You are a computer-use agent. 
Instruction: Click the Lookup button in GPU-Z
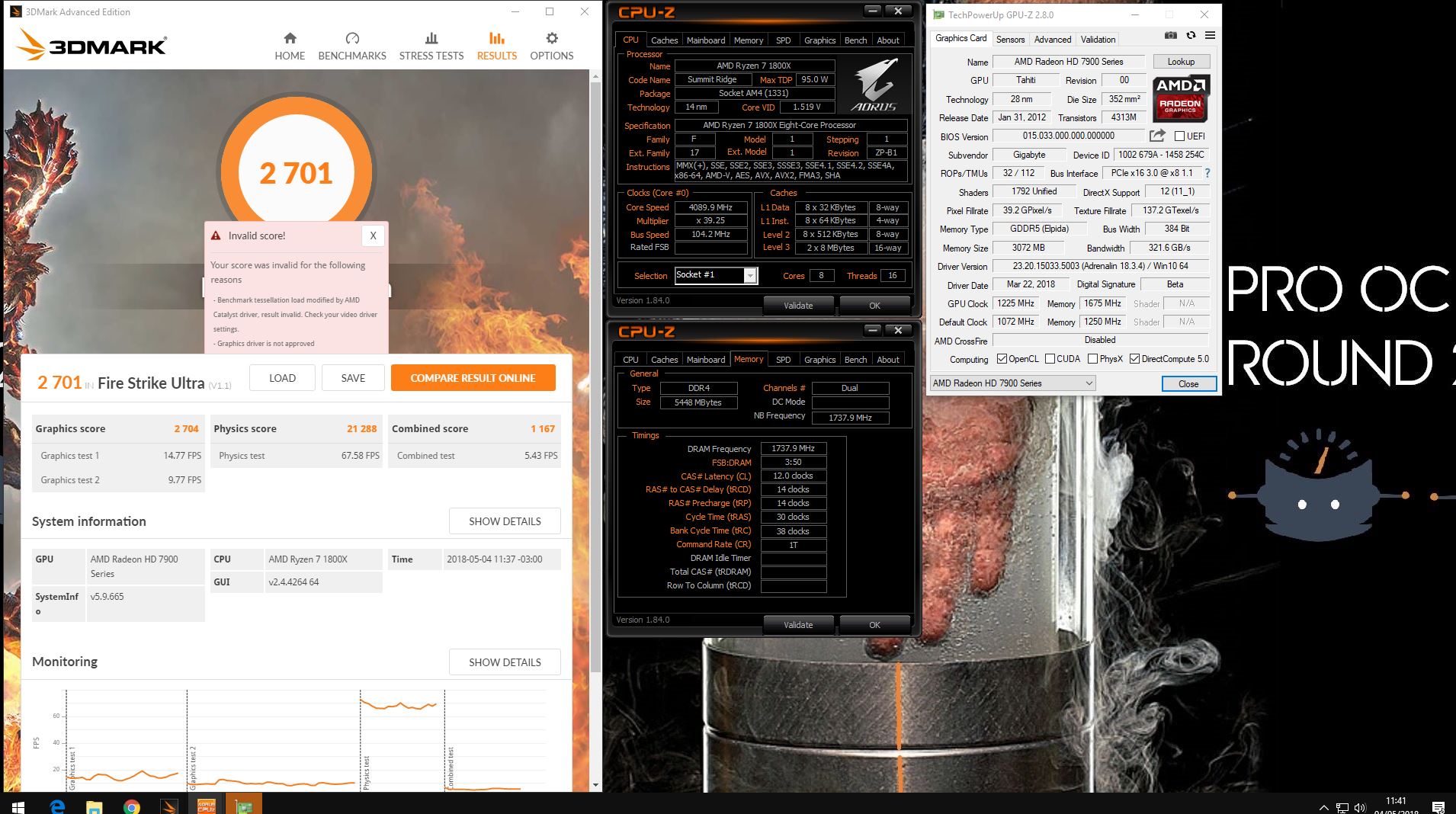click(1181, 62)
